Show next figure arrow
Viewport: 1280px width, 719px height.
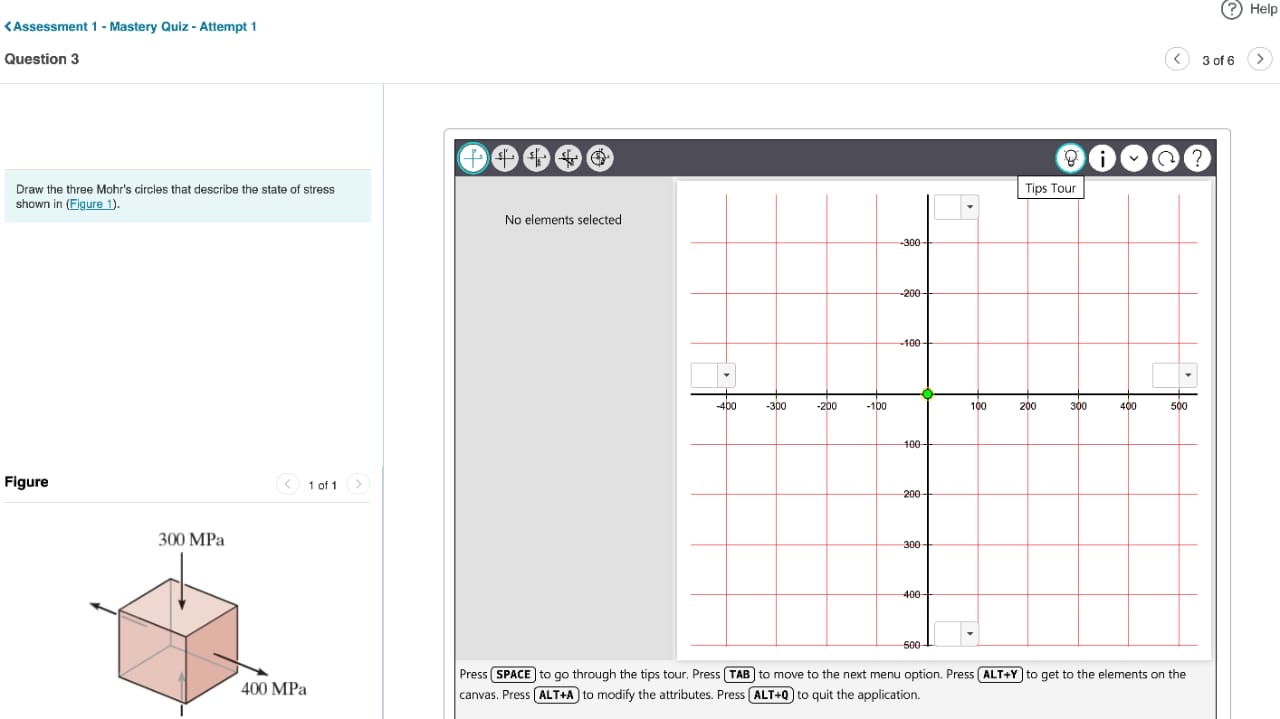358,485
